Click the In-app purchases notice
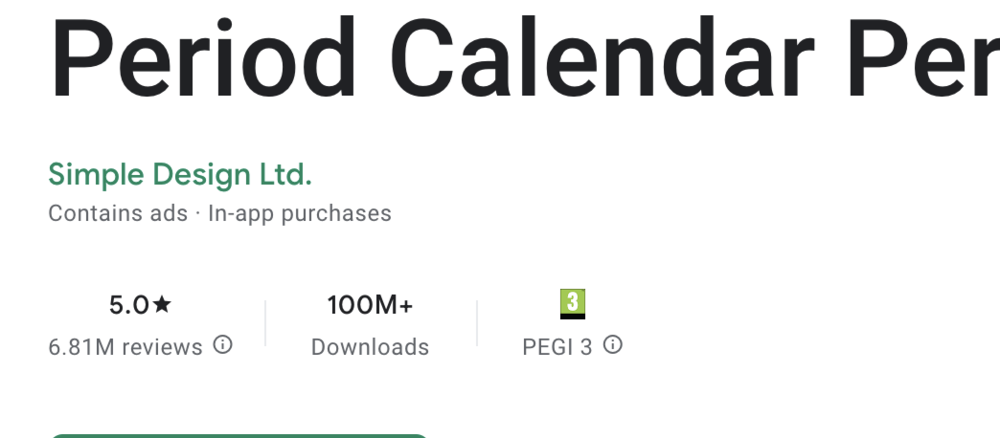1000x438 pixels. [299, 213]
